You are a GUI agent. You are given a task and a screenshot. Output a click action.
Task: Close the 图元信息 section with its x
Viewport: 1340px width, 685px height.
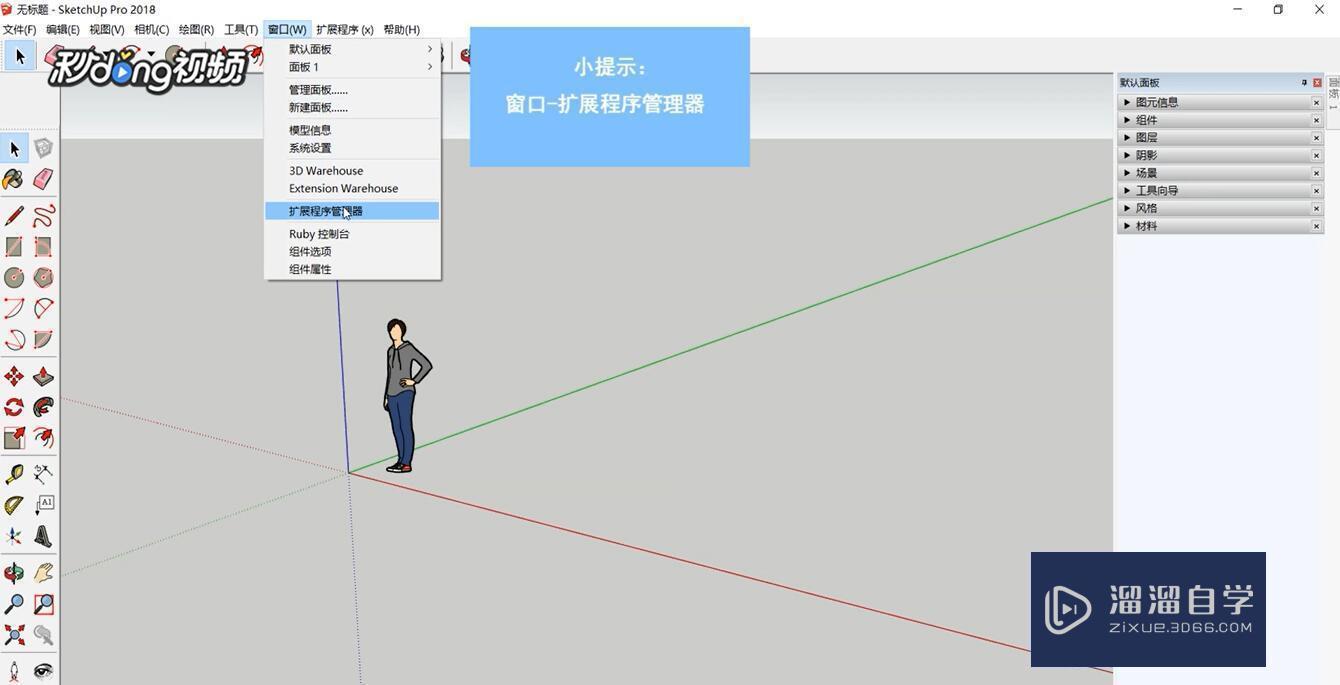[1316, 102]
